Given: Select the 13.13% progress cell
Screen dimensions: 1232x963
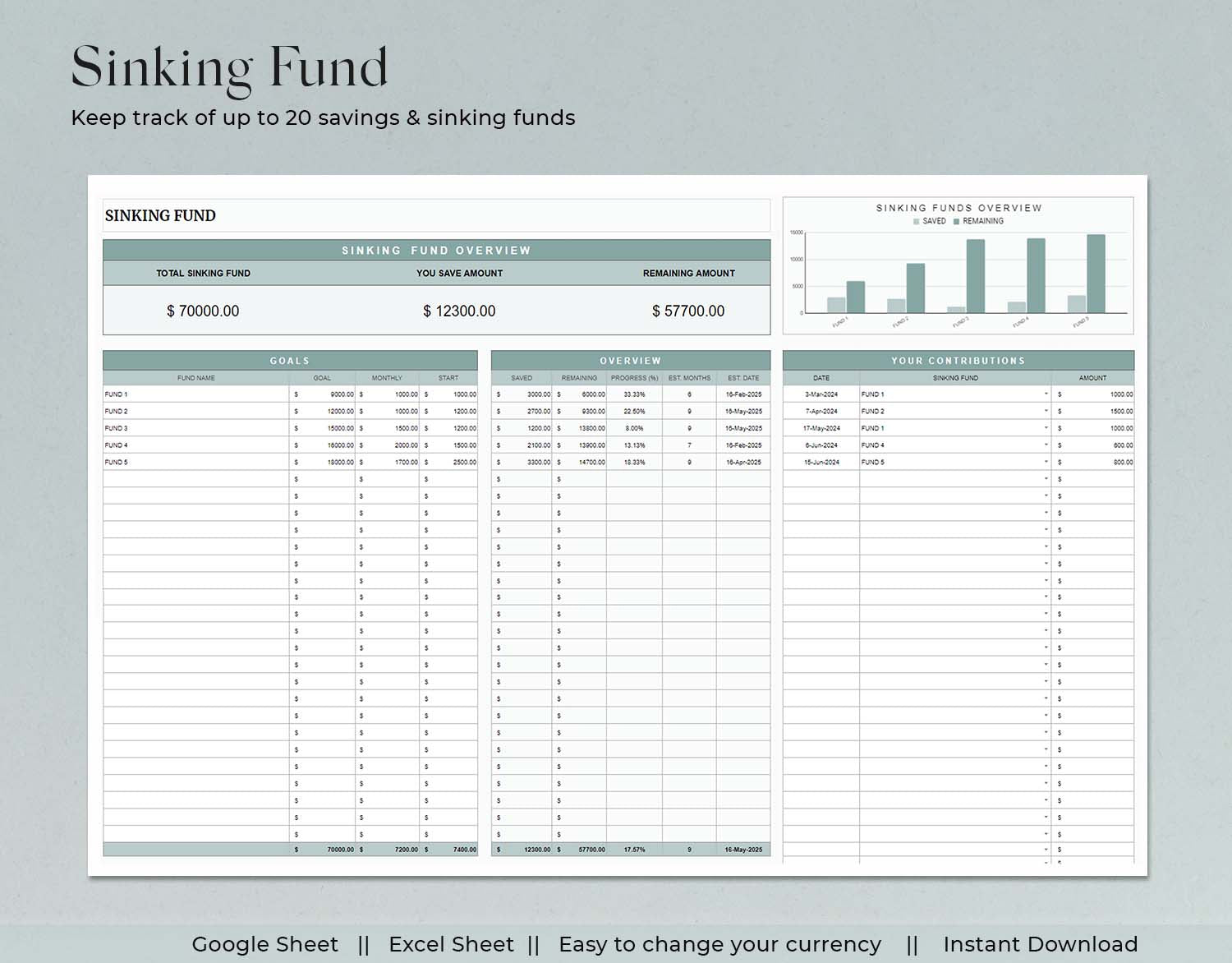Looking at the screenshot, I should pos(634,445).
